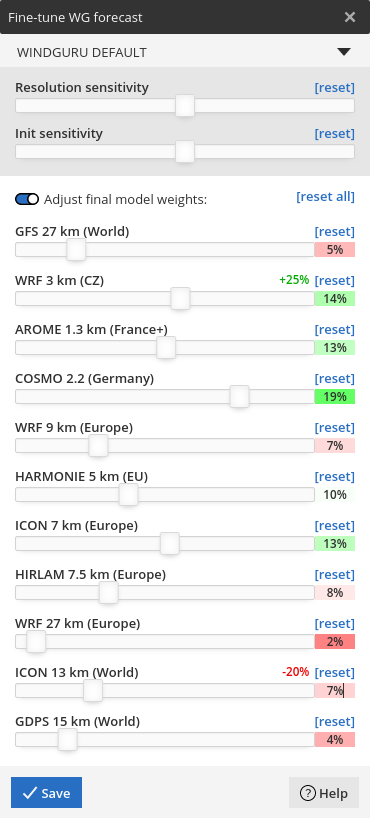Image resolution: width=370 pixels, height=818 pixels.
Task: Click the COSMO 2.2 19% weight field
Action: coord(335,396)
